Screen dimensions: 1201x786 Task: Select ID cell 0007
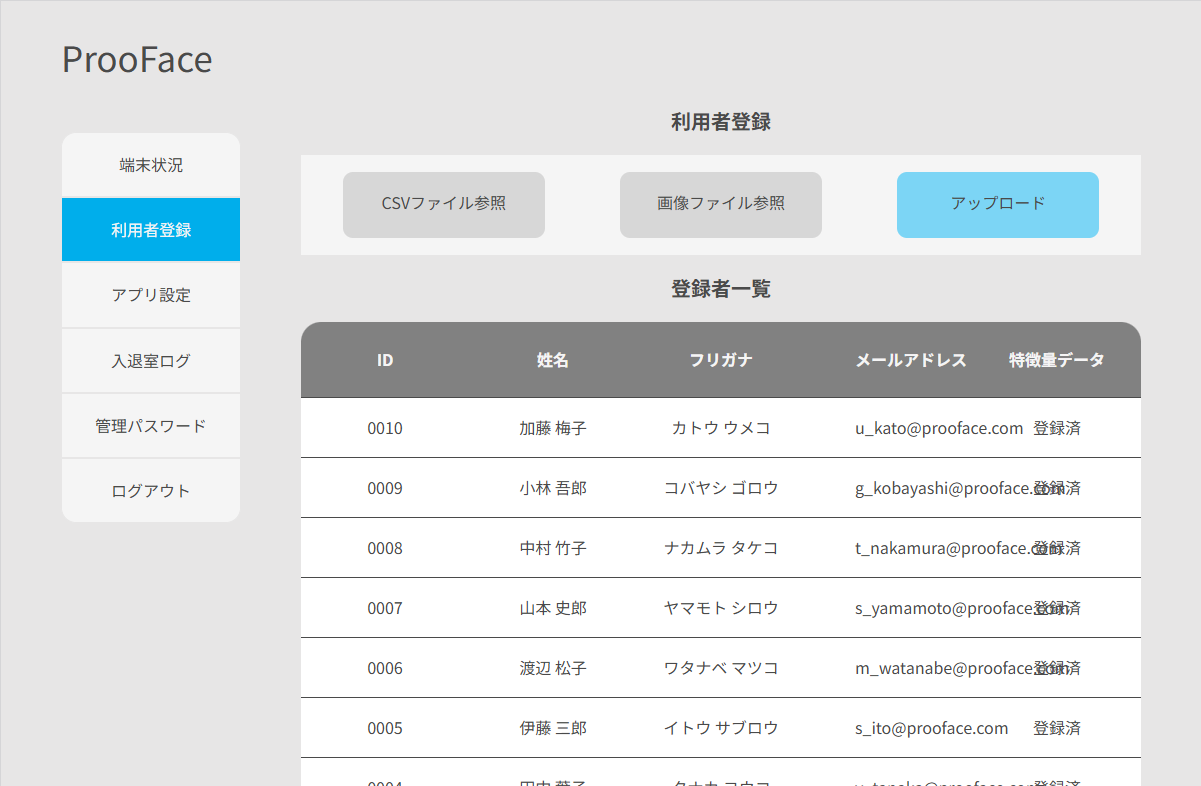[385, 608]
